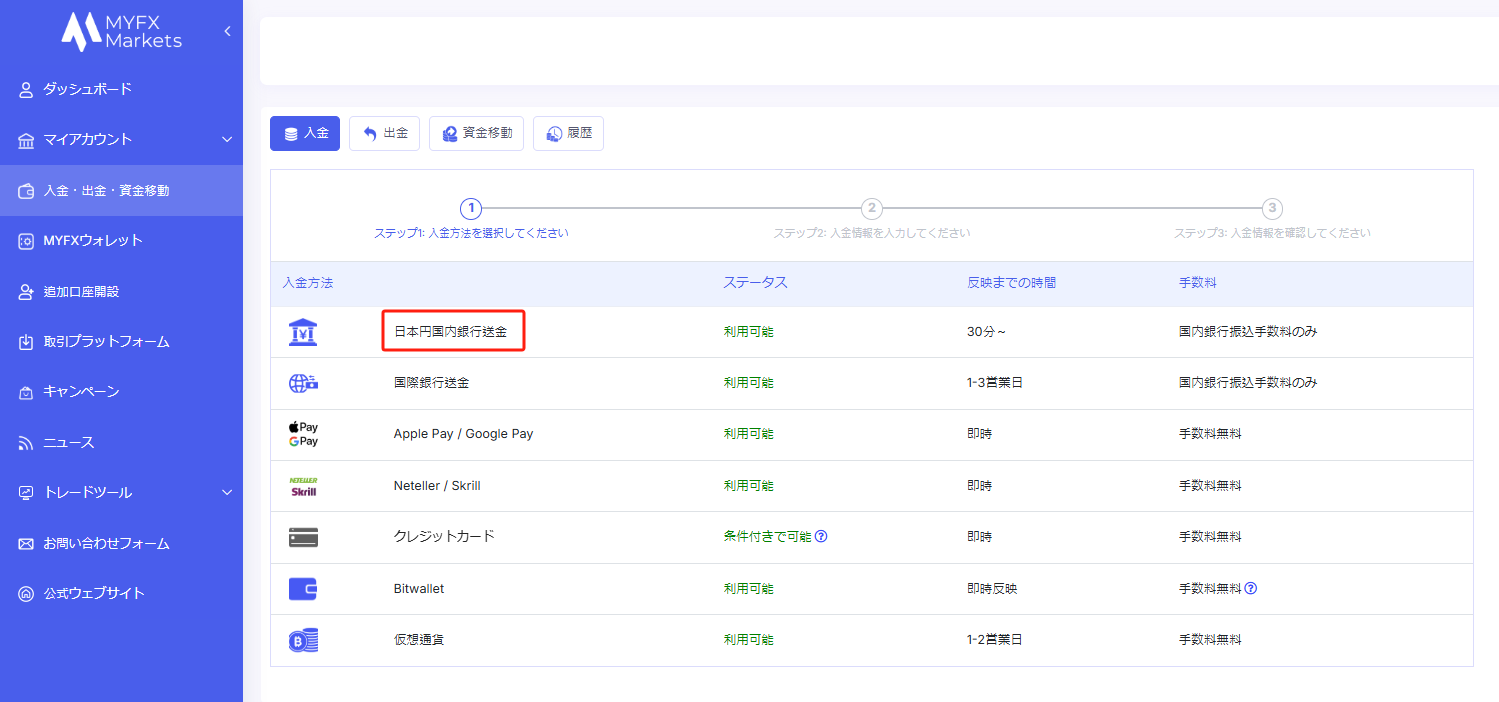The height and width of the screenshot is (702, 1499).
Task: Click the Neteller Skrill logo icon
Action: (x=302, y=486)
